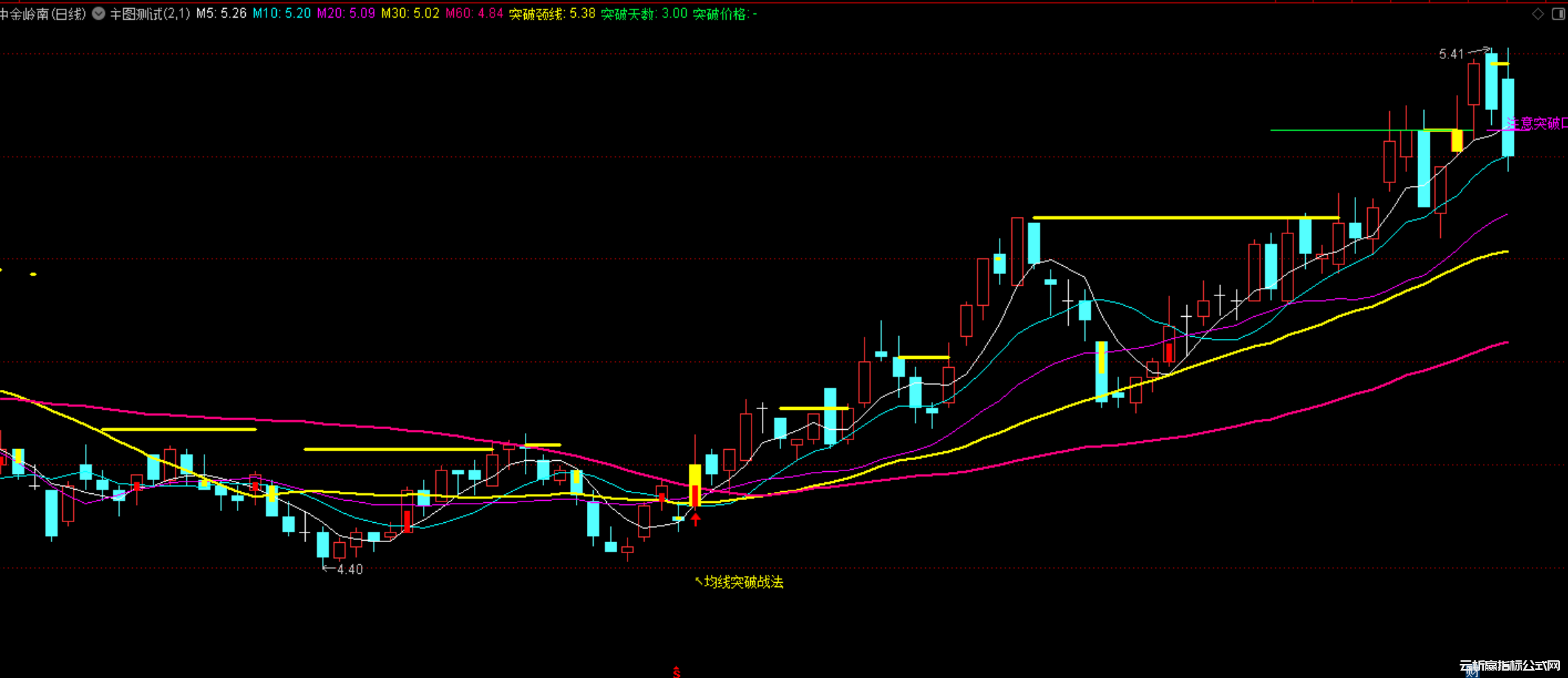1568x678 pixels.
Task: Click the 中金岭南(日线) stock title
Action: 43,13
